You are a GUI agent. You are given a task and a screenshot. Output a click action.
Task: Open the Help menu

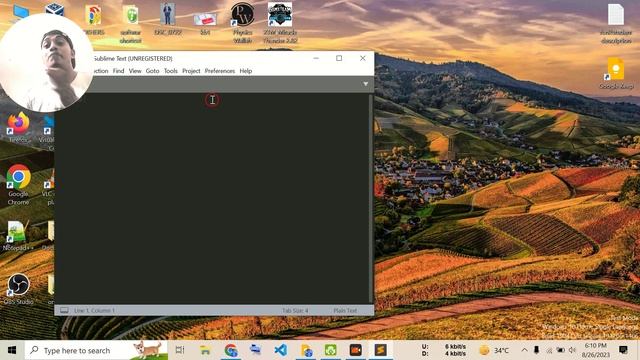pyautogui.click(x=246, y=71)
